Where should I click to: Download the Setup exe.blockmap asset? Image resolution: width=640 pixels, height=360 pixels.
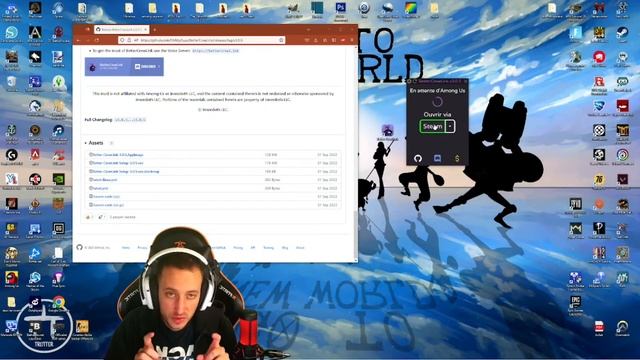coord(125,171)
